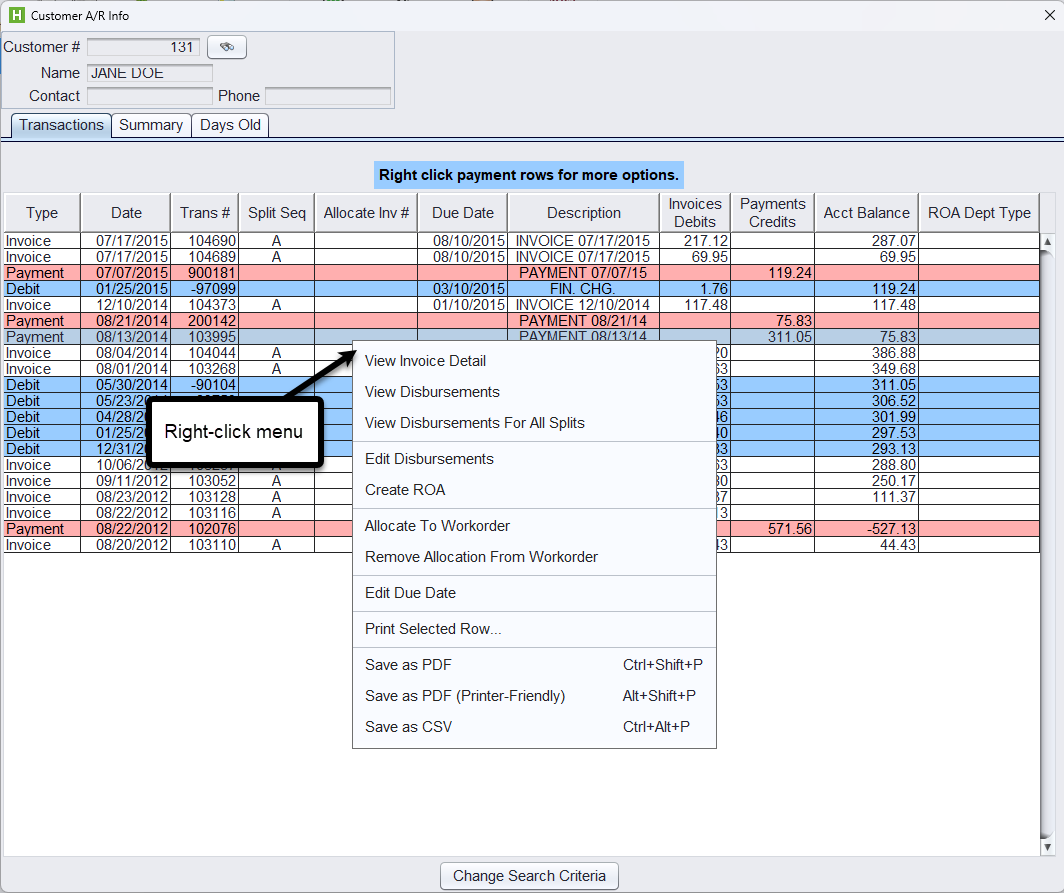Switch to the Summary tab
1064x893 pixels.
click(x=151, y=125)
